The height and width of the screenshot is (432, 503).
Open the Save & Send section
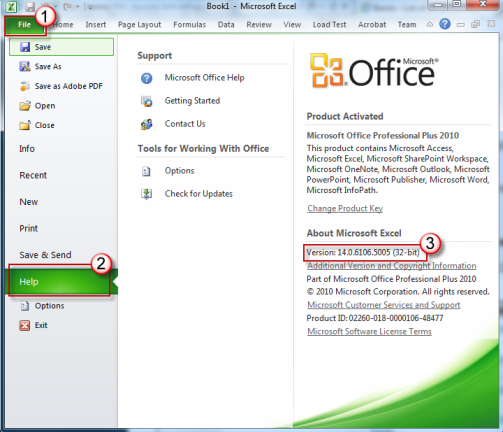45,255
